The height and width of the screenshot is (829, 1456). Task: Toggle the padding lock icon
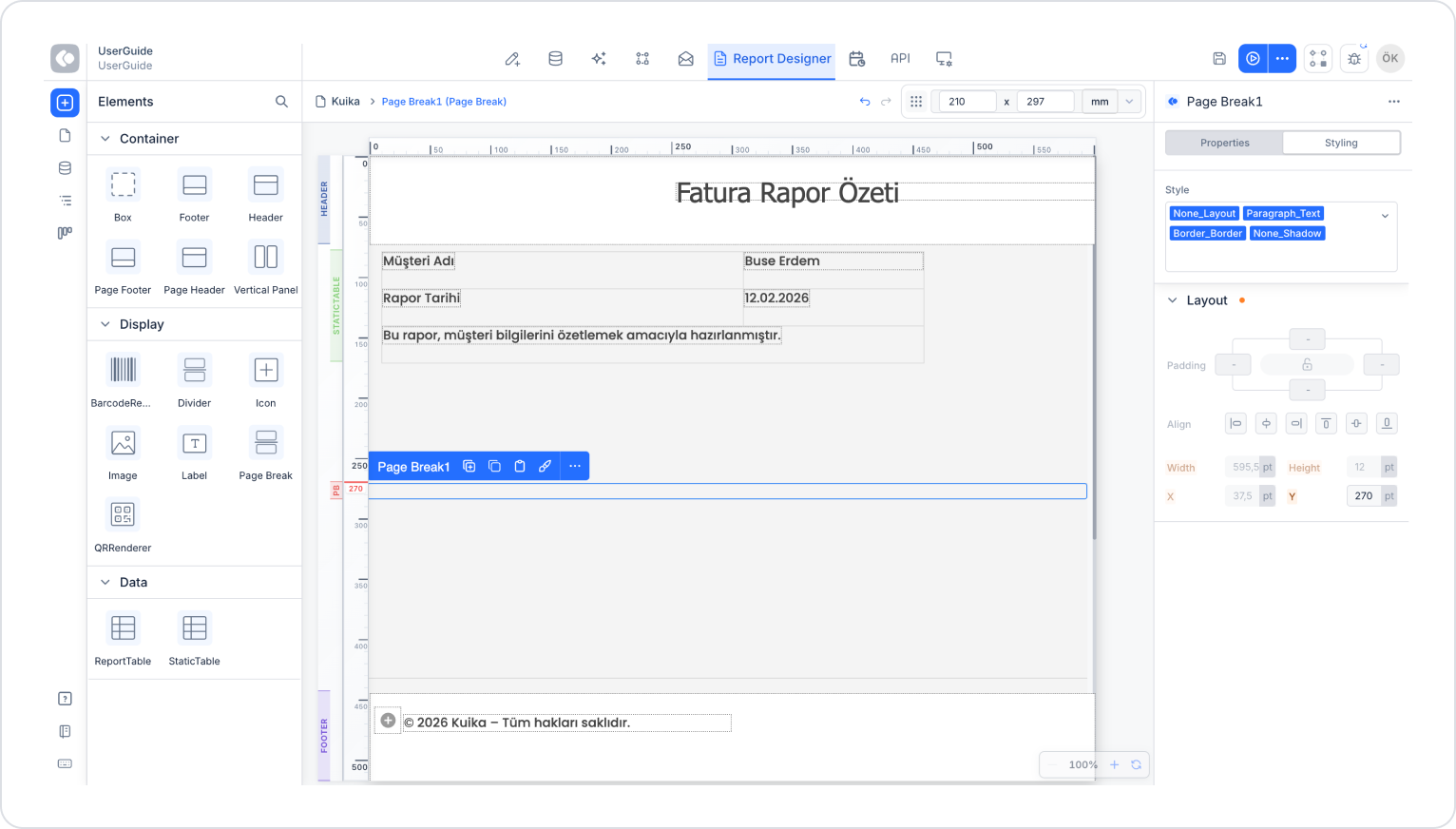coord(1307,365)
